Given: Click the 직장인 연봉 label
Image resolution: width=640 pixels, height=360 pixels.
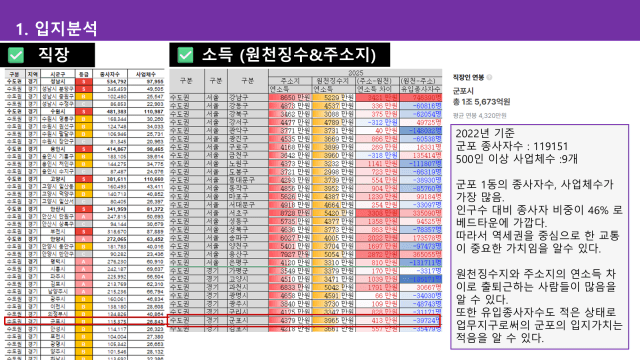Looking at the screenshot, I should (x=468, y=77).
